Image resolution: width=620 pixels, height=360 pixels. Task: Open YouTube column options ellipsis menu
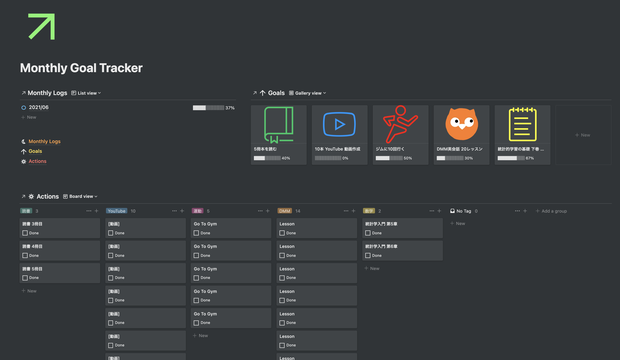point(174,211)
